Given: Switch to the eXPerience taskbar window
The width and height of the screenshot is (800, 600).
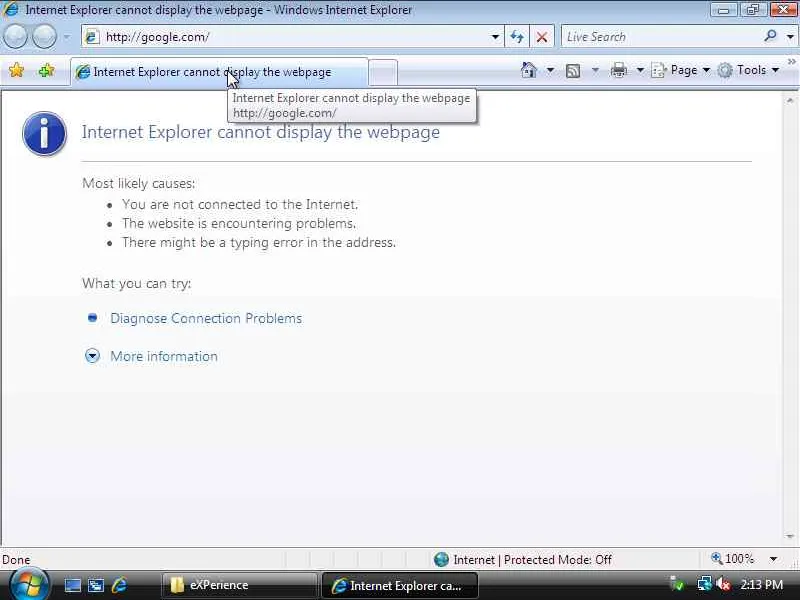Looking at the screenshot, I should pyautogui.click(x=240, y=585).
